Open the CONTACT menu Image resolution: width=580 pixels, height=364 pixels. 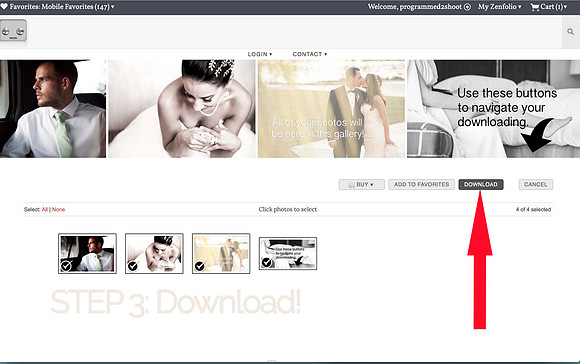click(310, 54)
